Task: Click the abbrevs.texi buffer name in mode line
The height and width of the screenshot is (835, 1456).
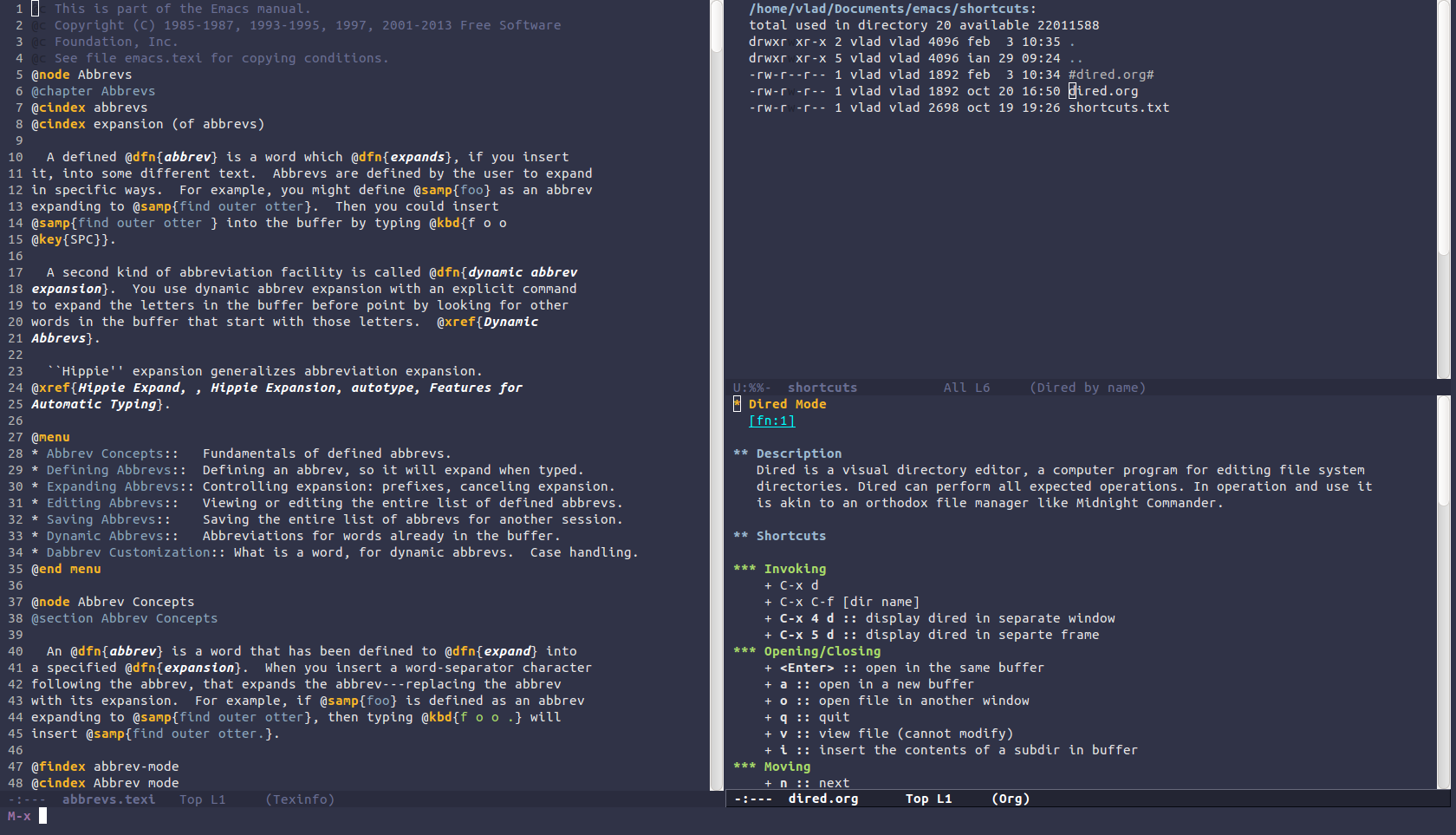Action: 108,799
